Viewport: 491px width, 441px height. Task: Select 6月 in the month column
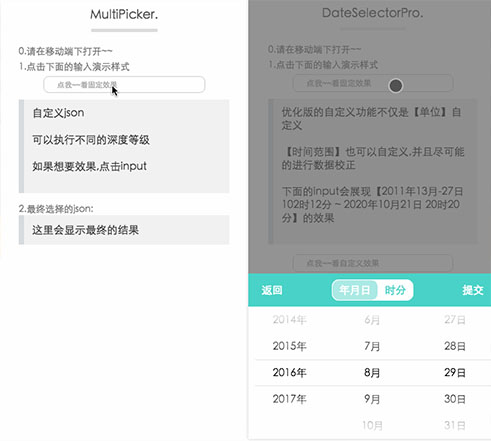click(x=372, y=320)
